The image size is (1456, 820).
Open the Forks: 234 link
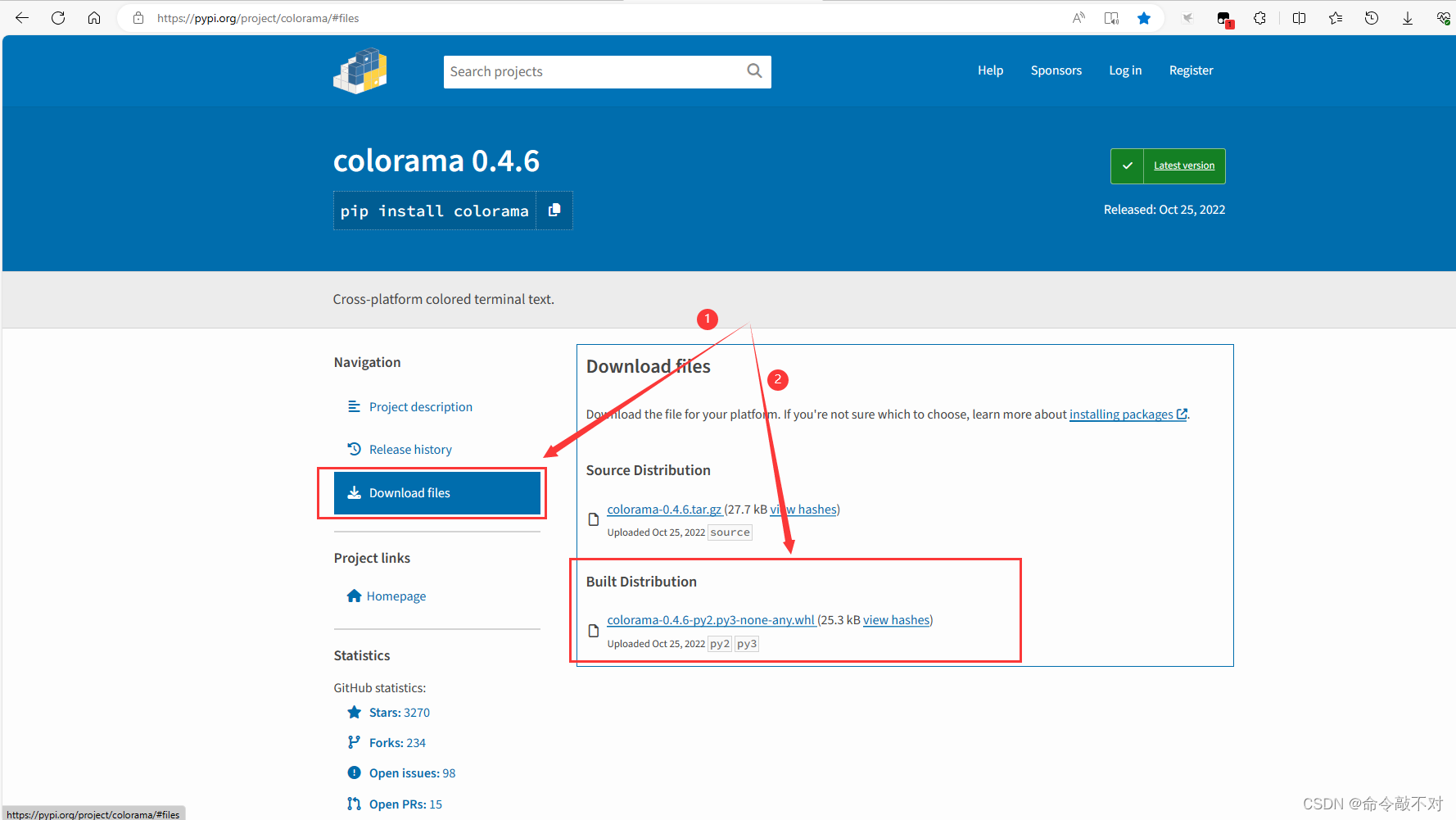click(397, 743)
